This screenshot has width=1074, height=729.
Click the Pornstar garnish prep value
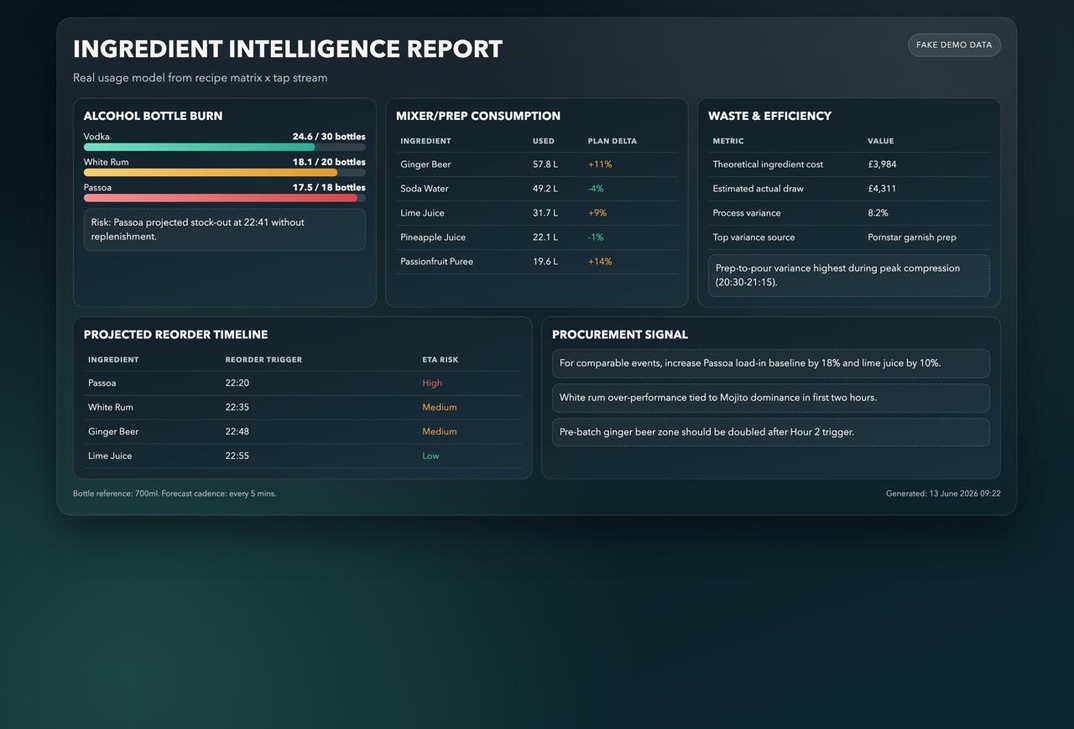[912, 237]
